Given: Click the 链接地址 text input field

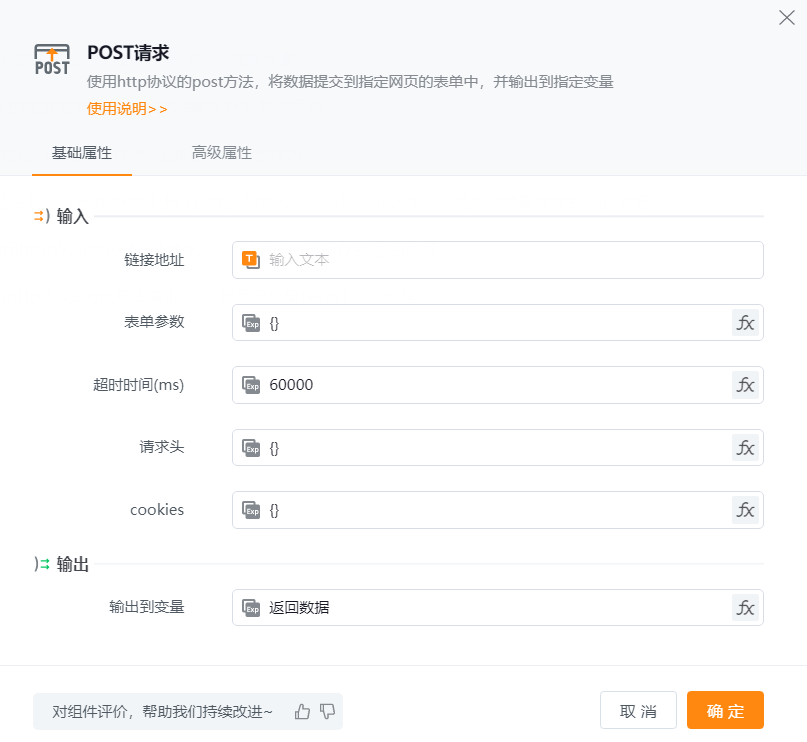Looking at the screenshot, I should click(510, 260).
